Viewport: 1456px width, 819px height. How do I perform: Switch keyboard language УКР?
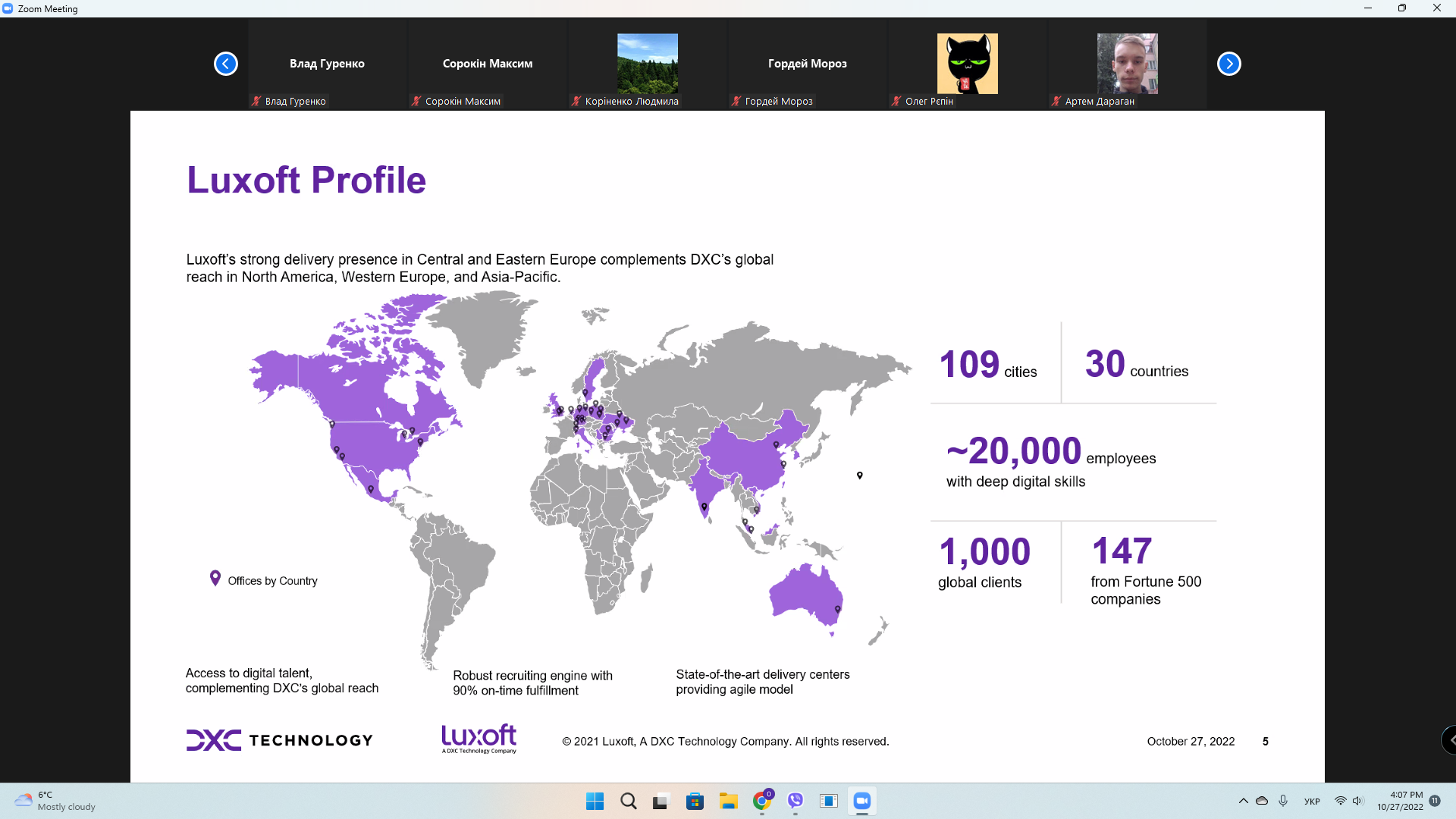click(1312, 802)
